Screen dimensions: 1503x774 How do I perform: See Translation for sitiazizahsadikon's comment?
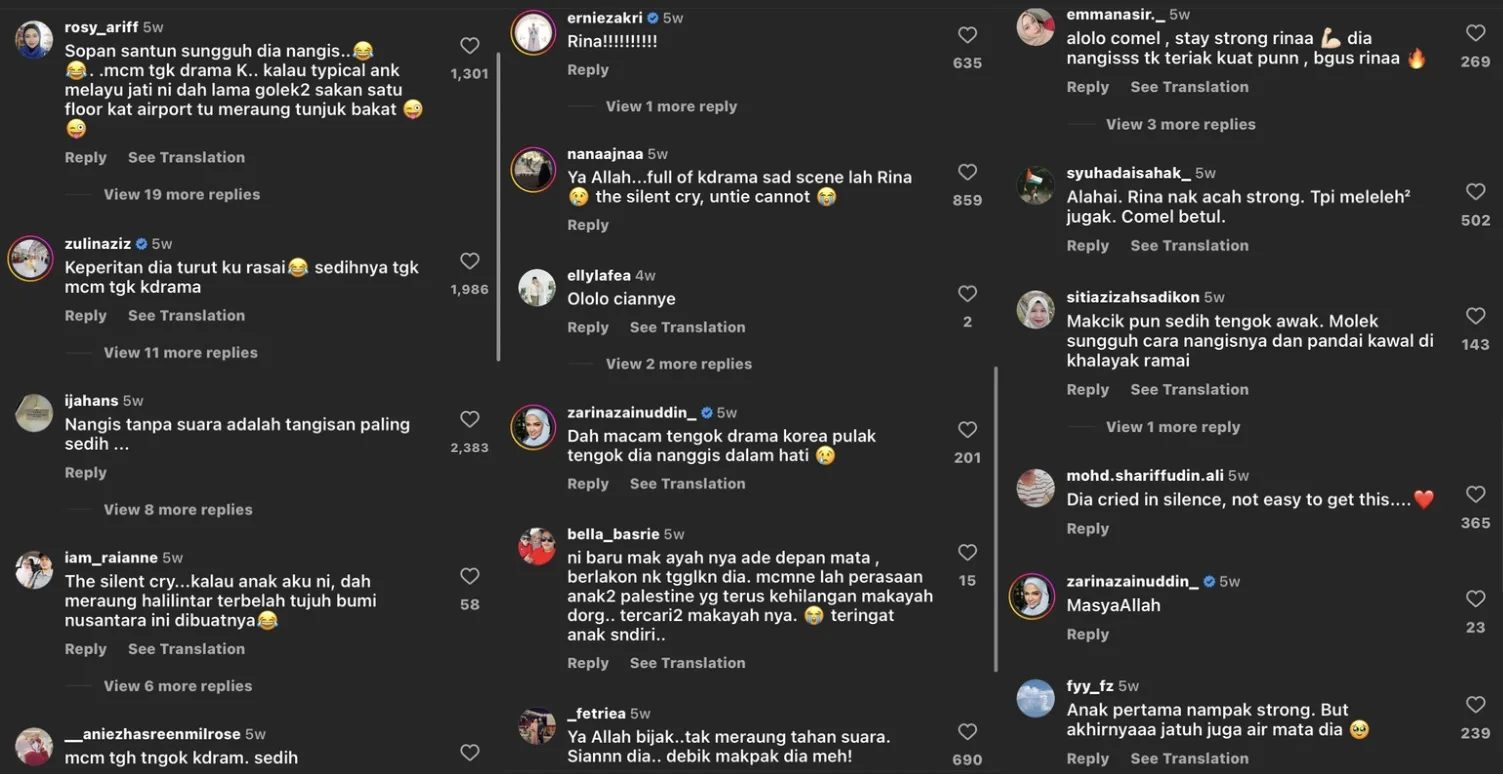(1189, 389)
